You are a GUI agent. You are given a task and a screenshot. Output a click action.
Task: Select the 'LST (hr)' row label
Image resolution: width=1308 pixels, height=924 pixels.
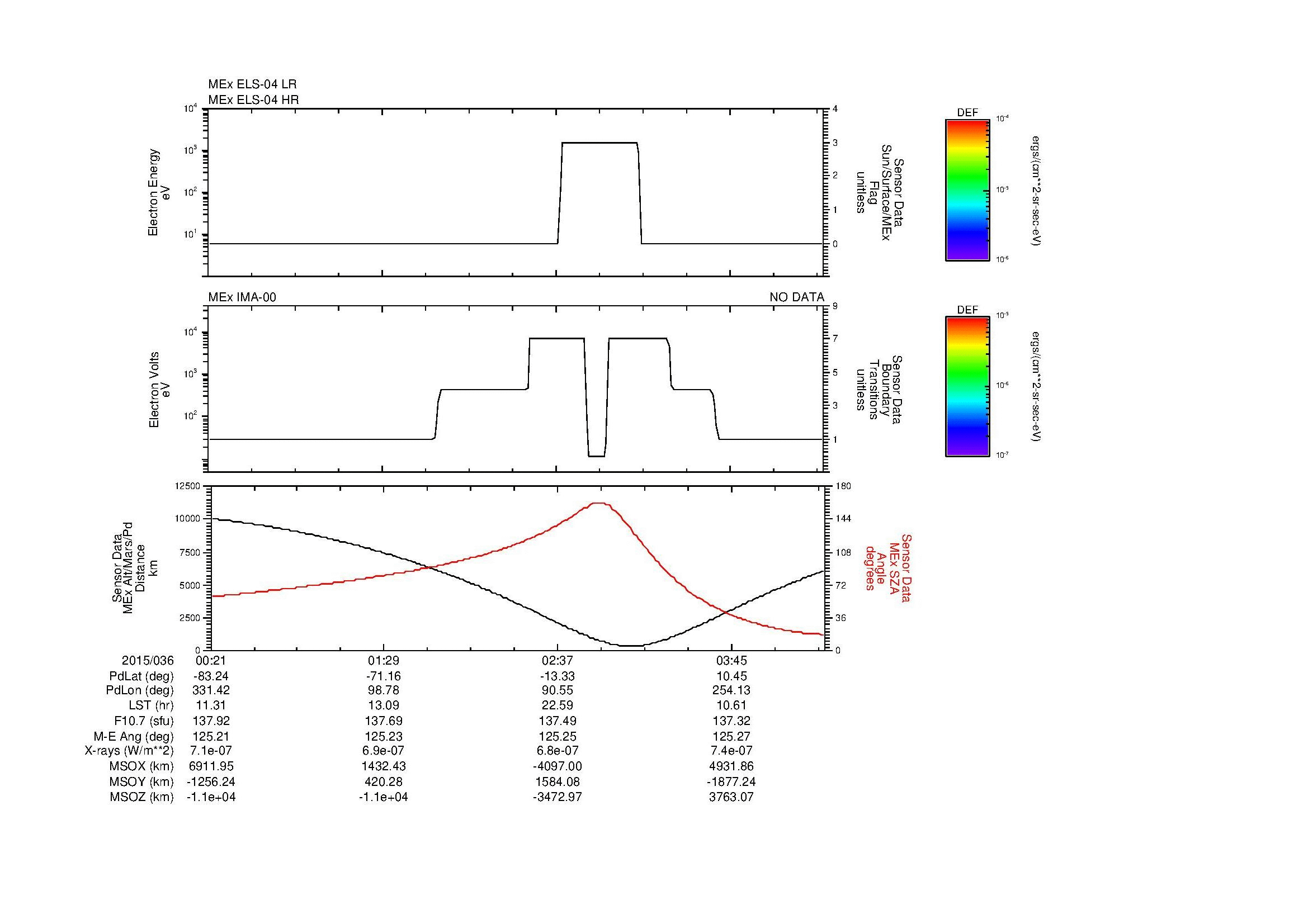[151, 705]
